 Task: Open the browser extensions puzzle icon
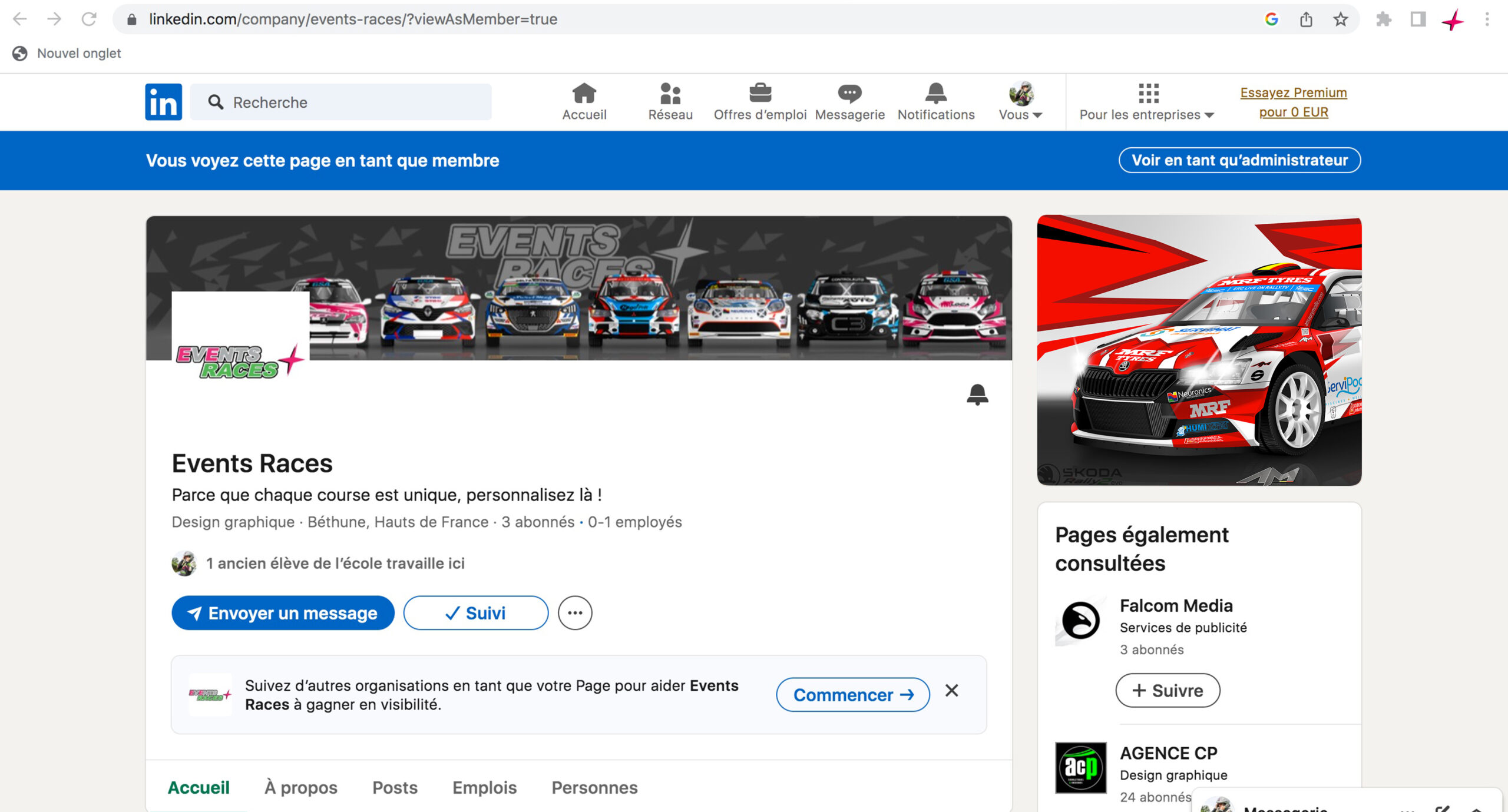click(1383, 19)
